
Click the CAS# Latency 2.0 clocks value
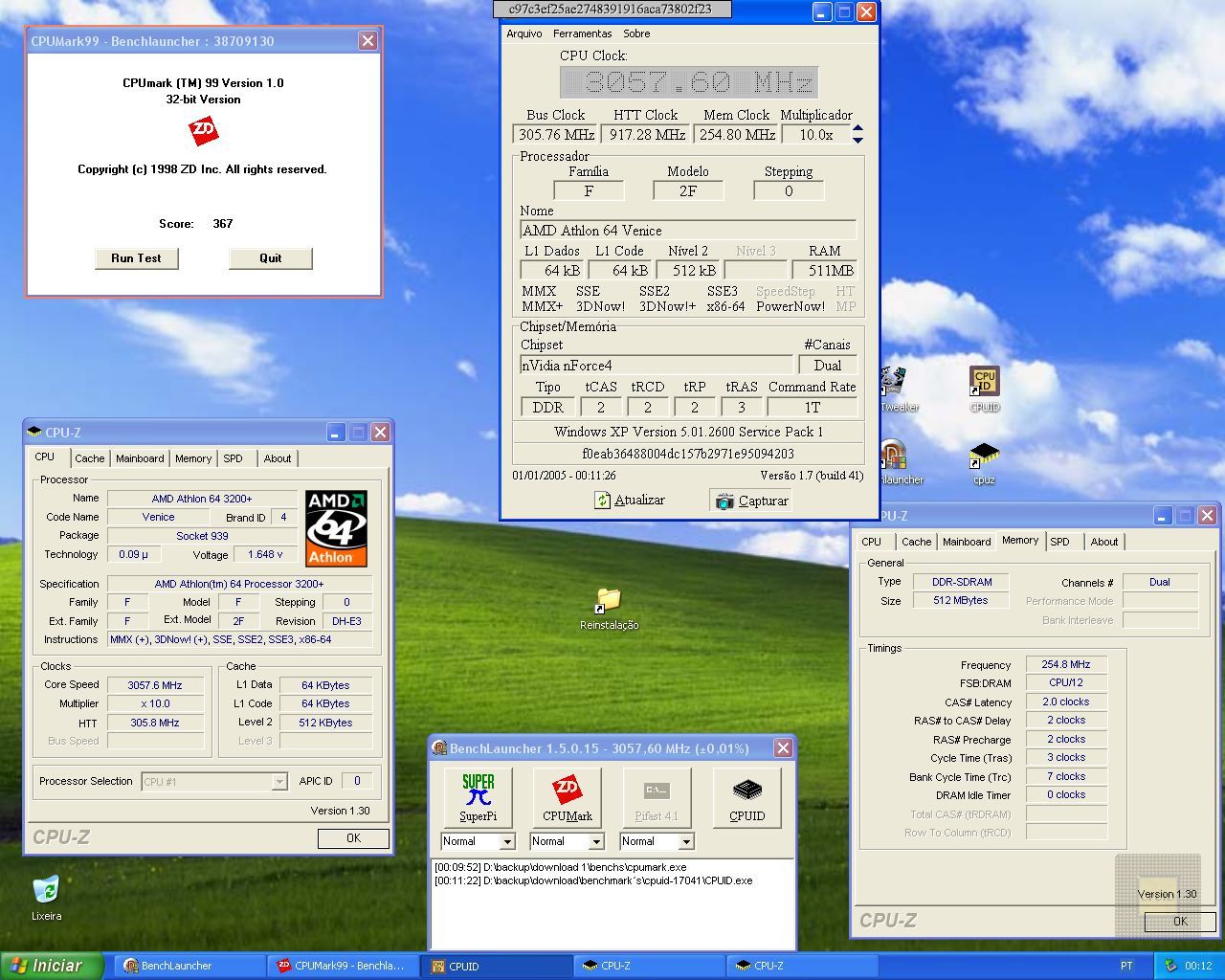pos(1065,702)
